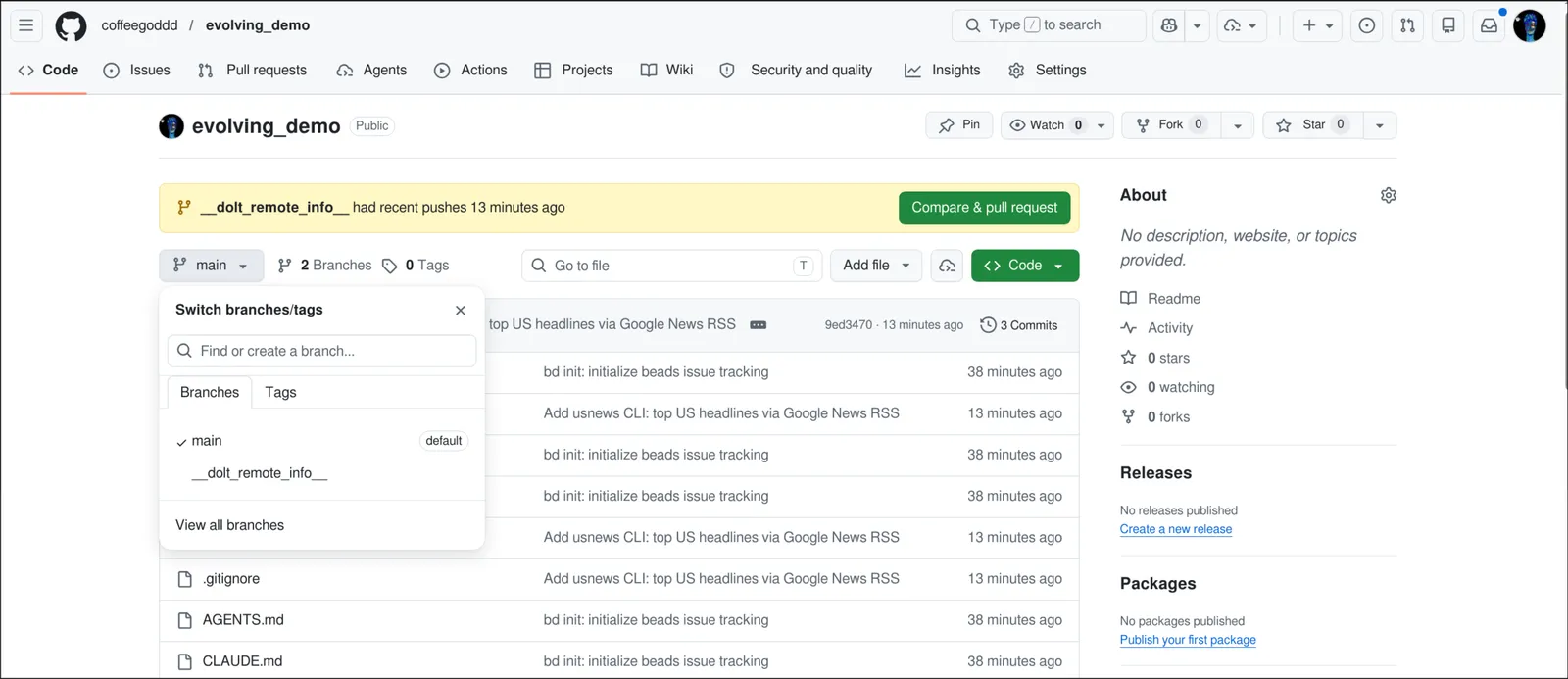
Task: Open the 0 forks link in About
Action: coord(1156,416)
